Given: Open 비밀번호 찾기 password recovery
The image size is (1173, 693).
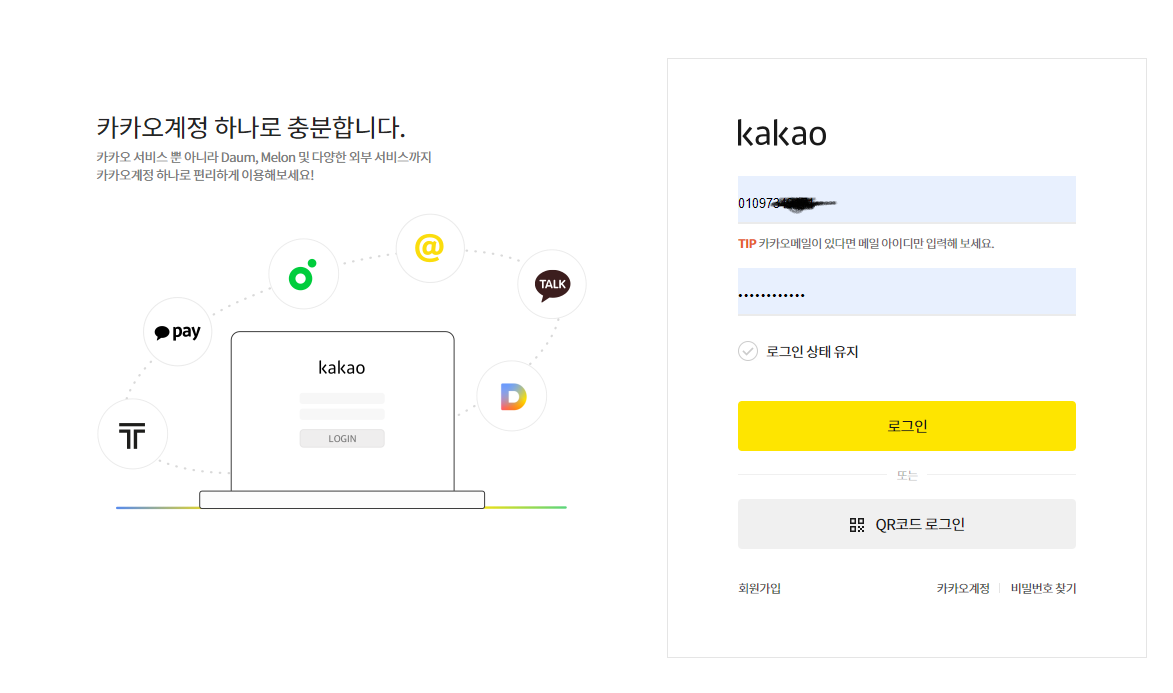Looking at the screenshot, I should point(1043,588).
